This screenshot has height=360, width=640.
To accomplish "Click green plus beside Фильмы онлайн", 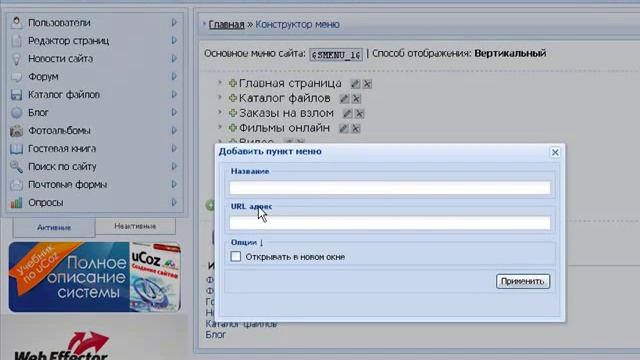I will 233,128.
